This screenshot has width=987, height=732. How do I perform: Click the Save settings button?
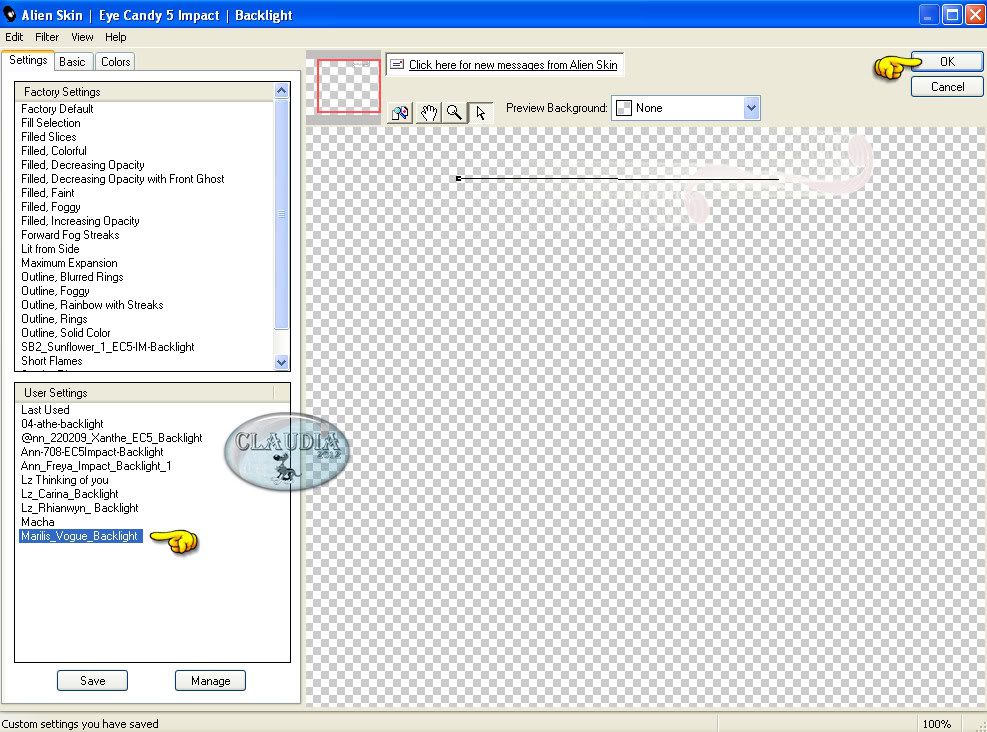point(93,680)
